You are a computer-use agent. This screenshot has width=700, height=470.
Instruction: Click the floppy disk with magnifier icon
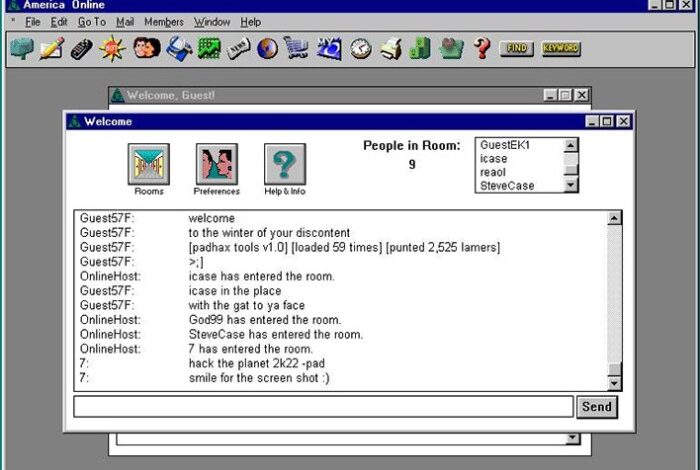[x=179, y=48]
